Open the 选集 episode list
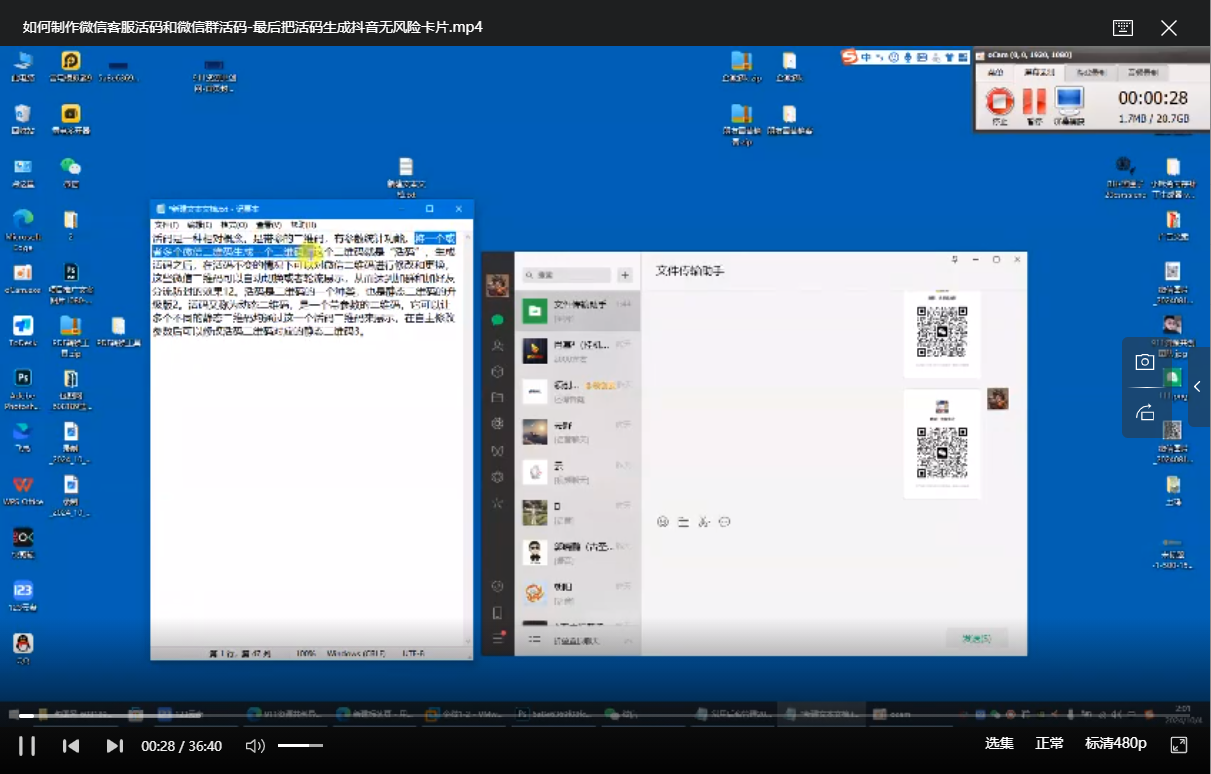The width and height of the screenshot is (1211, 774). [999, 744]
